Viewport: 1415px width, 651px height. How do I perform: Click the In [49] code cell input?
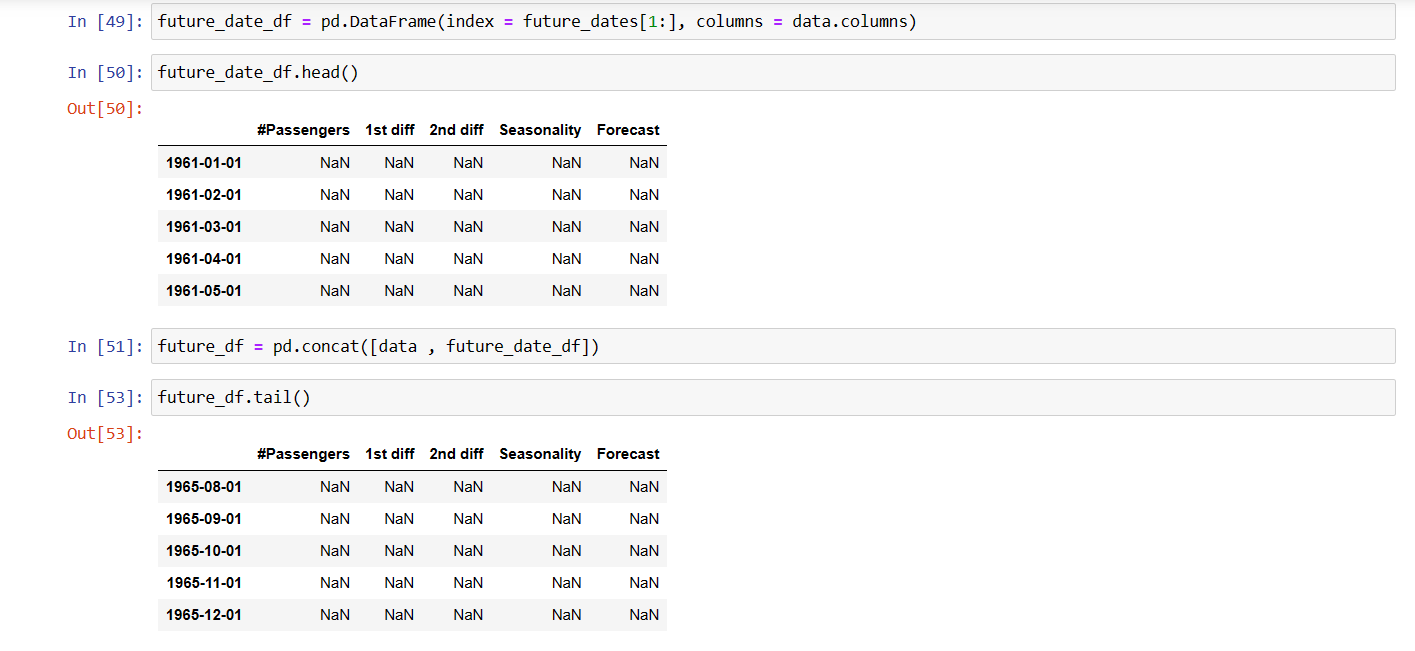point(773,22)
